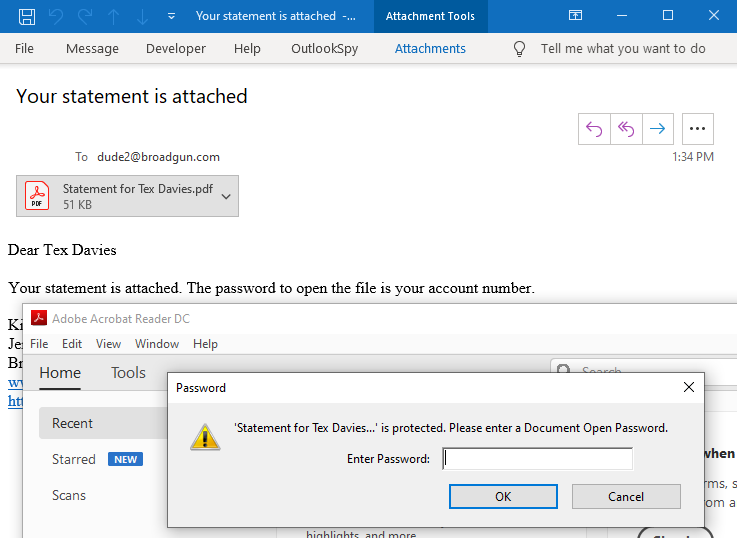Open the Help tab in Outlook ribbon
Screen dimensions: 737x538
click(x=247, y=48)
